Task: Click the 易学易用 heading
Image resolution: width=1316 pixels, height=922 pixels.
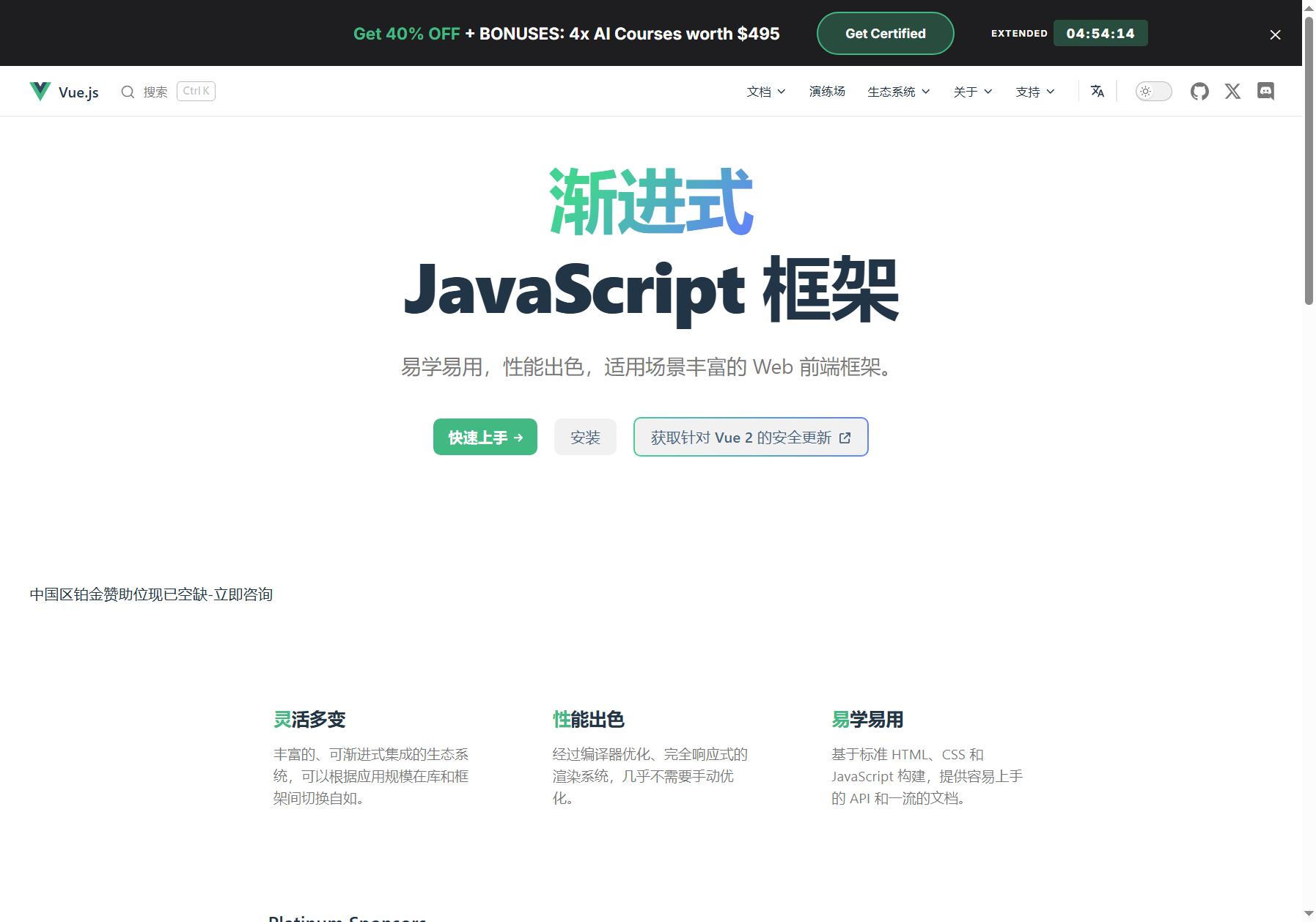Action: [867, 720]
